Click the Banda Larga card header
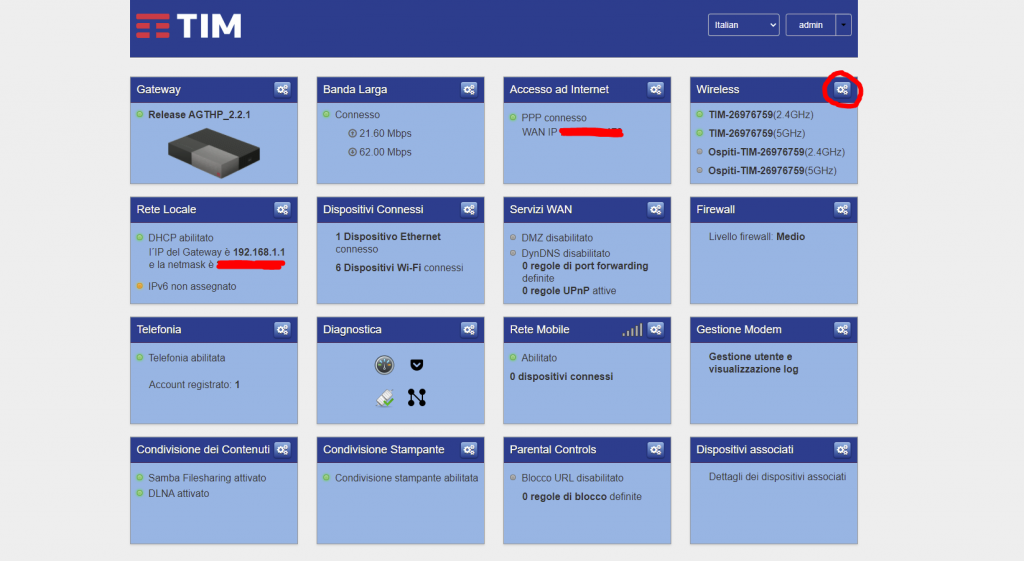1024x561 pixels. coord(355,90)
